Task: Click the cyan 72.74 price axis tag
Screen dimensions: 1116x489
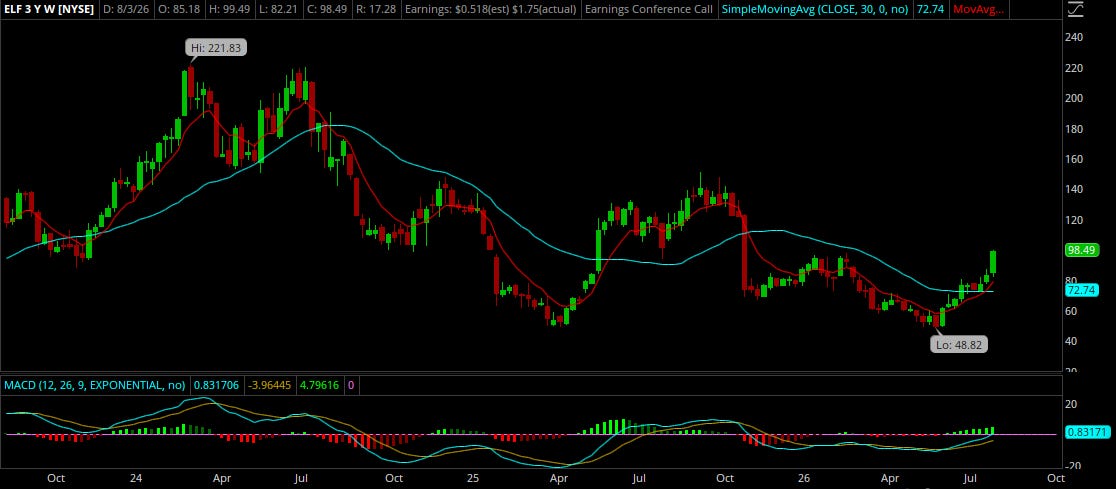Action: [x=1082, y=290]
